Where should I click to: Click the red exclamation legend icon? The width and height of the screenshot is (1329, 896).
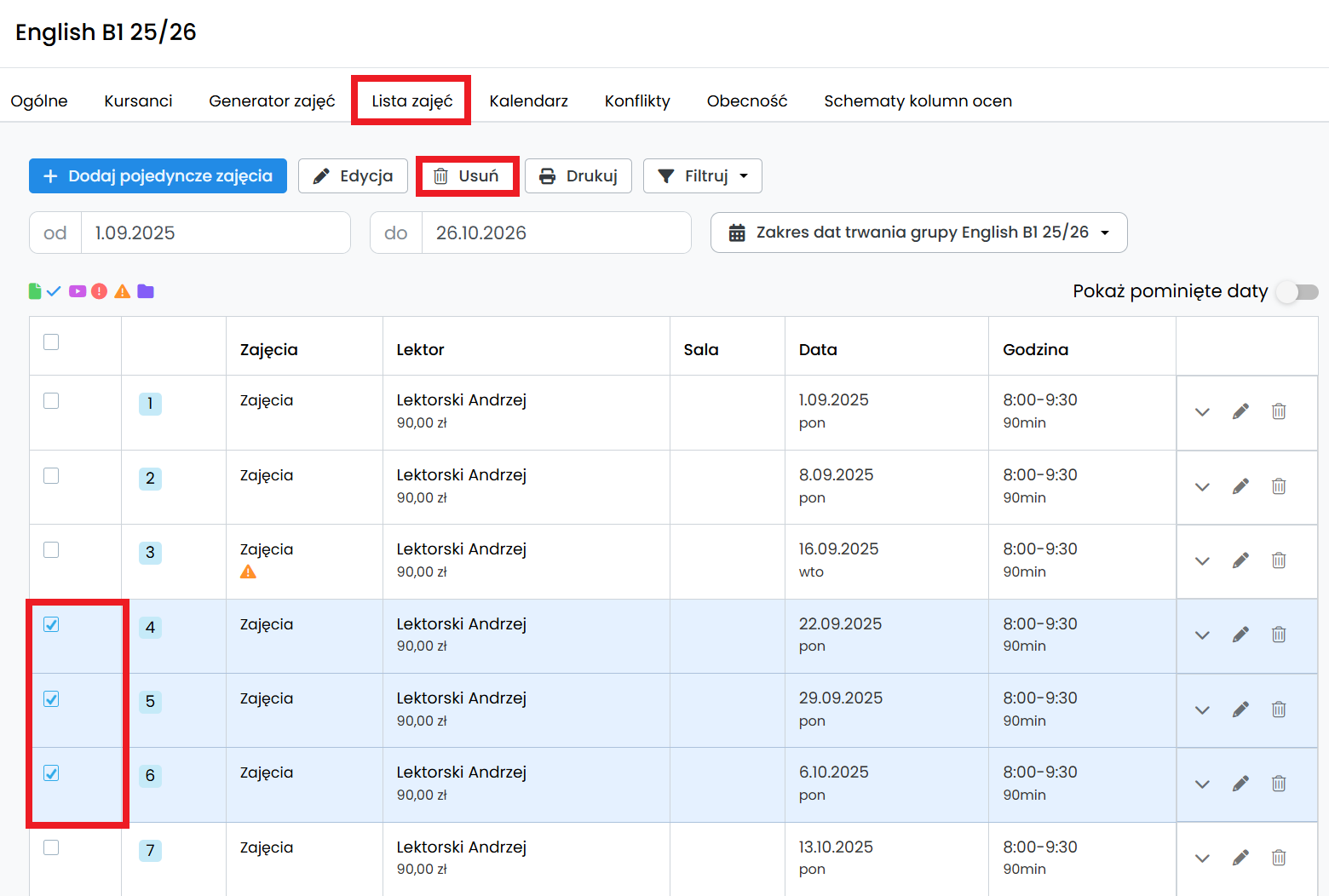click(100, 291)
